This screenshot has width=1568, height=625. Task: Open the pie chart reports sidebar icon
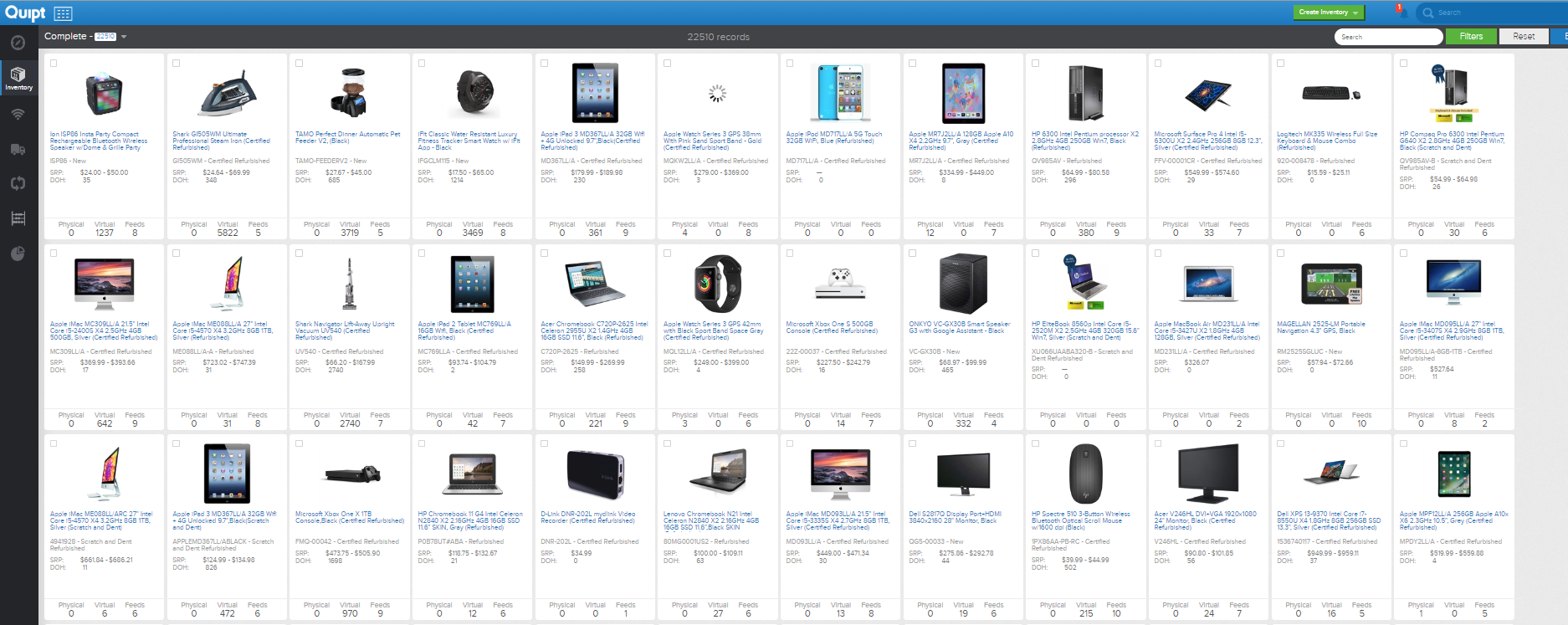coord(18,254)
